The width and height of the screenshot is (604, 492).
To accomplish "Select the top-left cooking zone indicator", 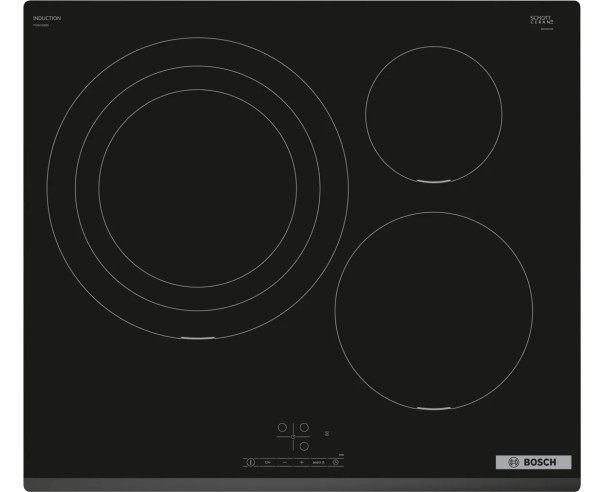I will click(282, 427).
